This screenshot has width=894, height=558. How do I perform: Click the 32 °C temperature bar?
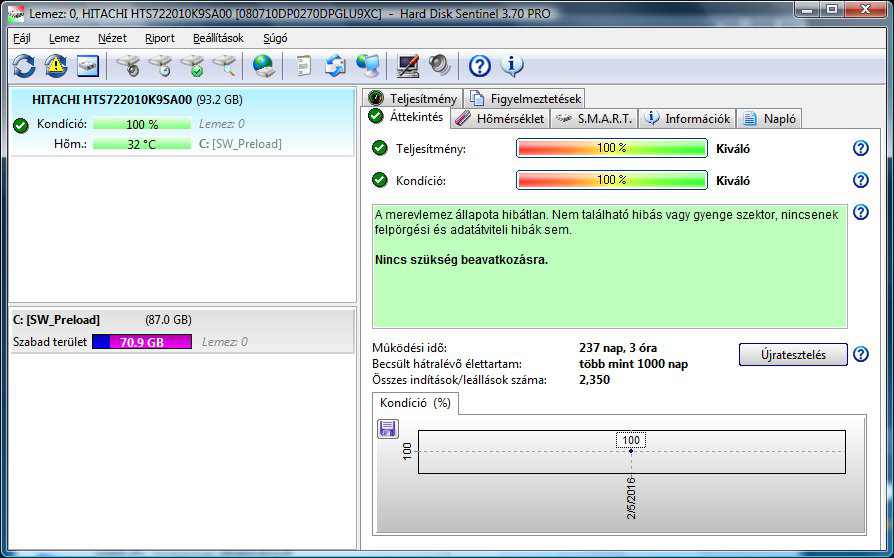tap(142, 144)
